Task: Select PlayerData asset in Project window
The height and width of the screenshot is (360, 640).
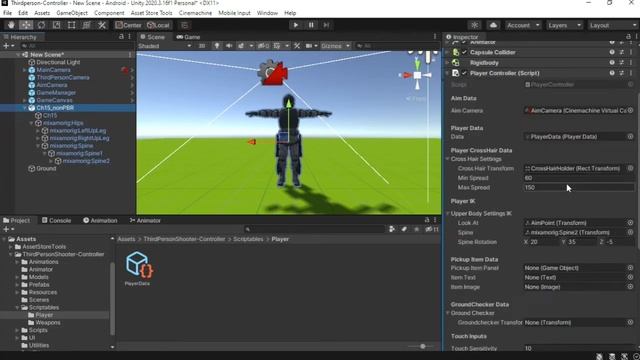Action: [x=138, y=268]
